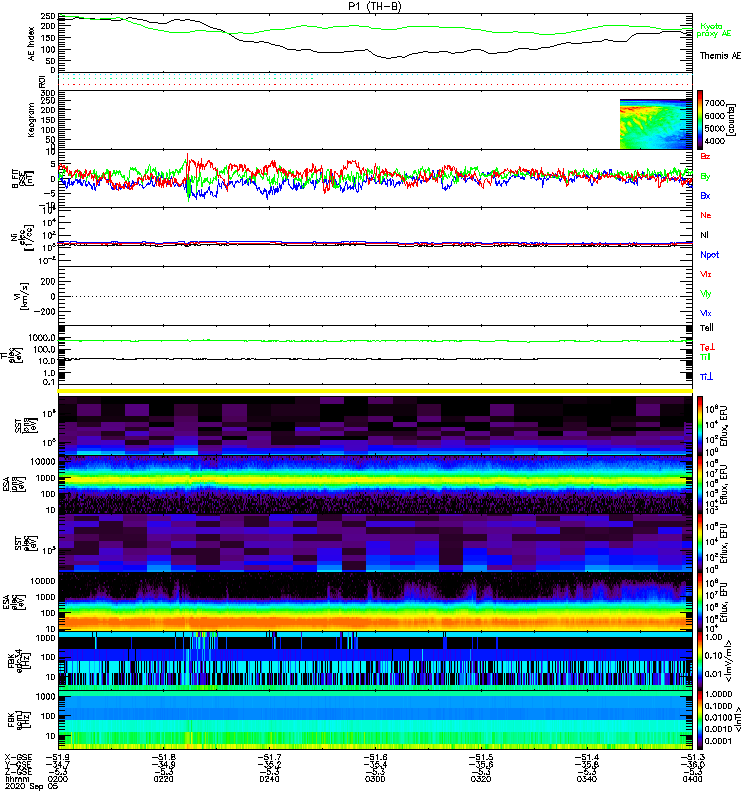Click the 7000 tick on Keogram color bar
This screenshot has width=750, height=800.
click(715, 104)
